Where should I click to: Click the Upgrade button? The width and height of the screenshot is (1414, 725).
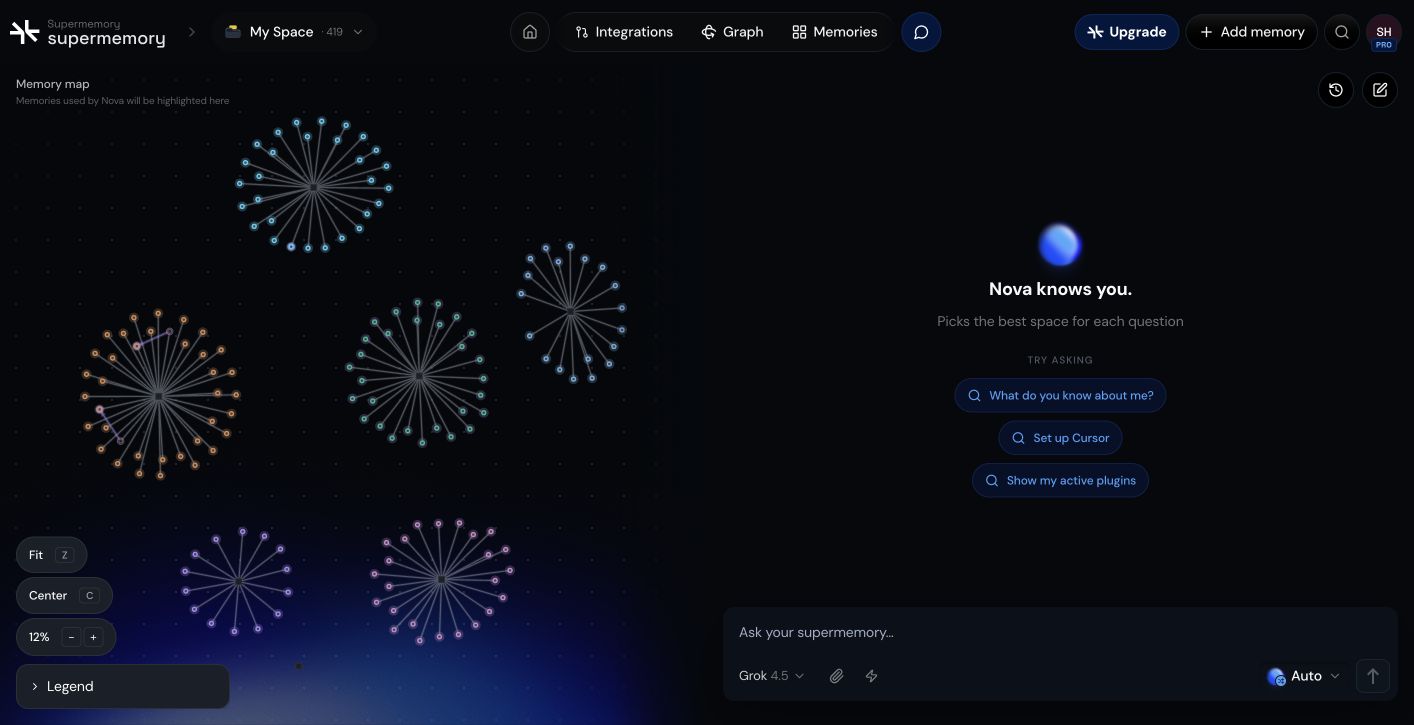click(1127, 32)
